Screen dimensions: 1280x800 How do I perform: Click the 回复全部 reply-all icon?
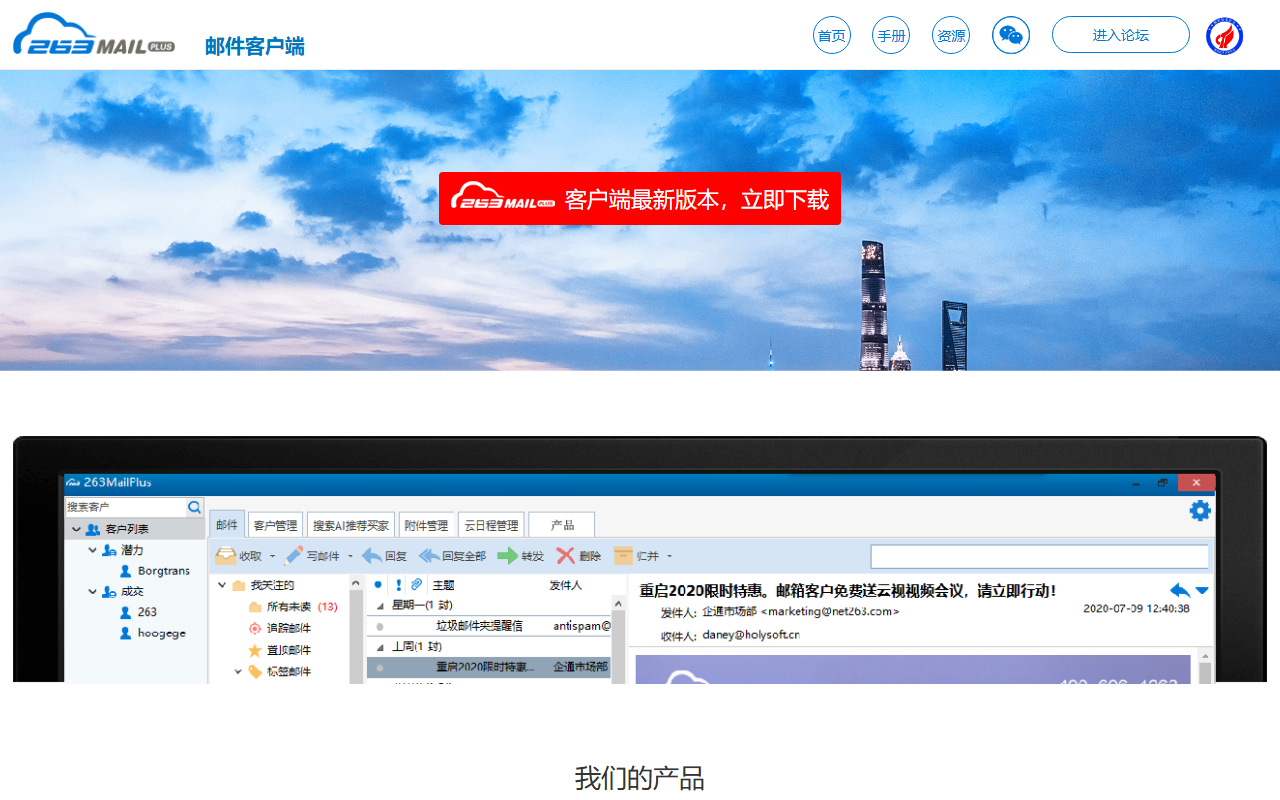point(429,556)
